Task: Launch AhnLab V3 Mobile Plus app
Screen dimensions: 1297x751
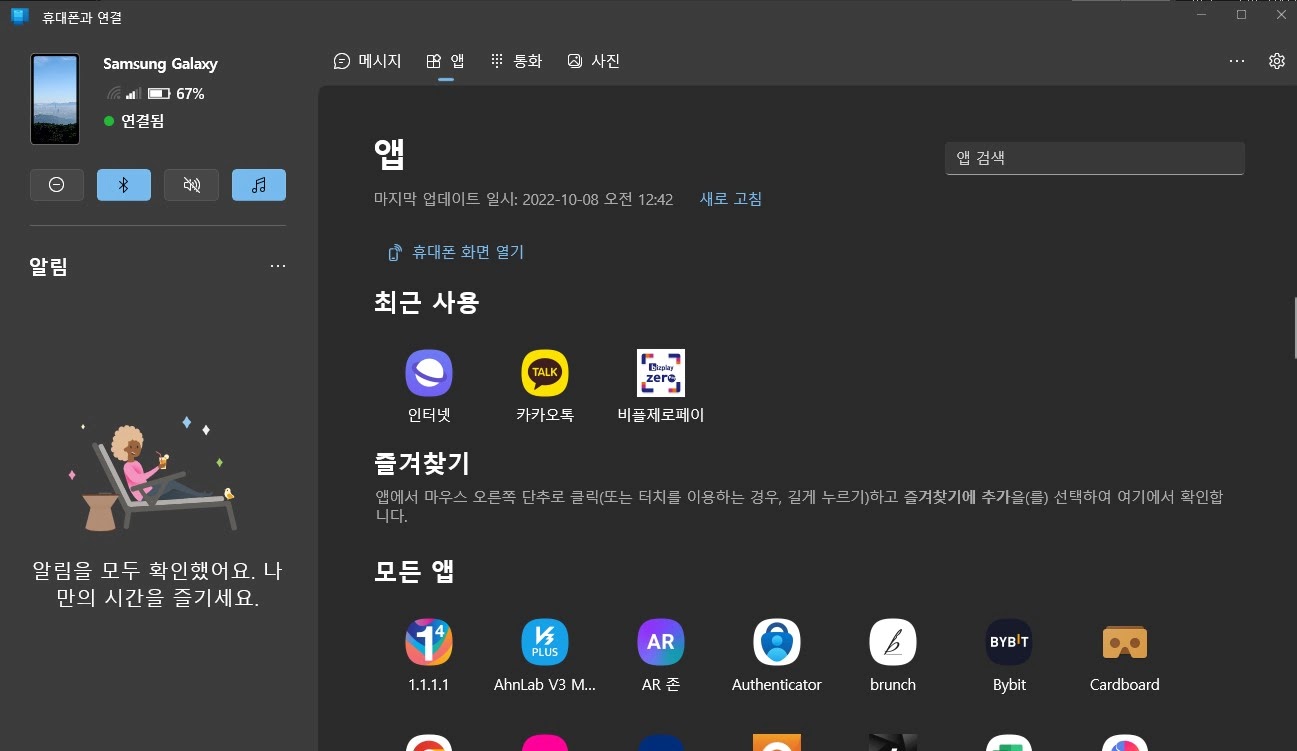Action: (x=545, y=642)
